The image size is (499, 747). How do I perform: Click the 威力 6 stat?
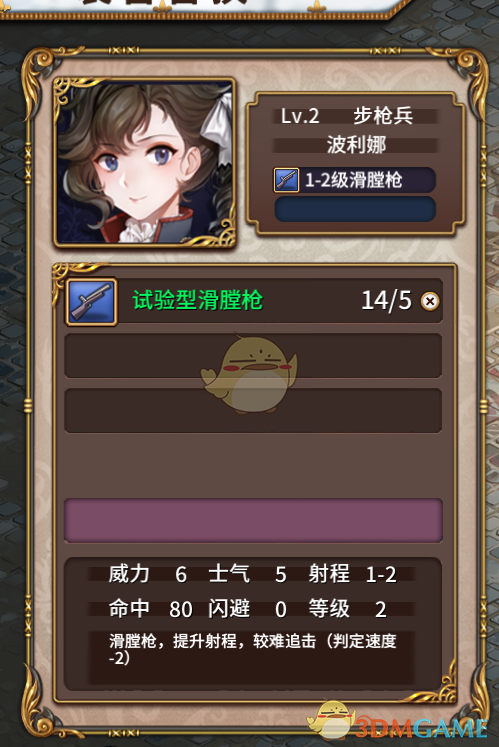point(147,574)
